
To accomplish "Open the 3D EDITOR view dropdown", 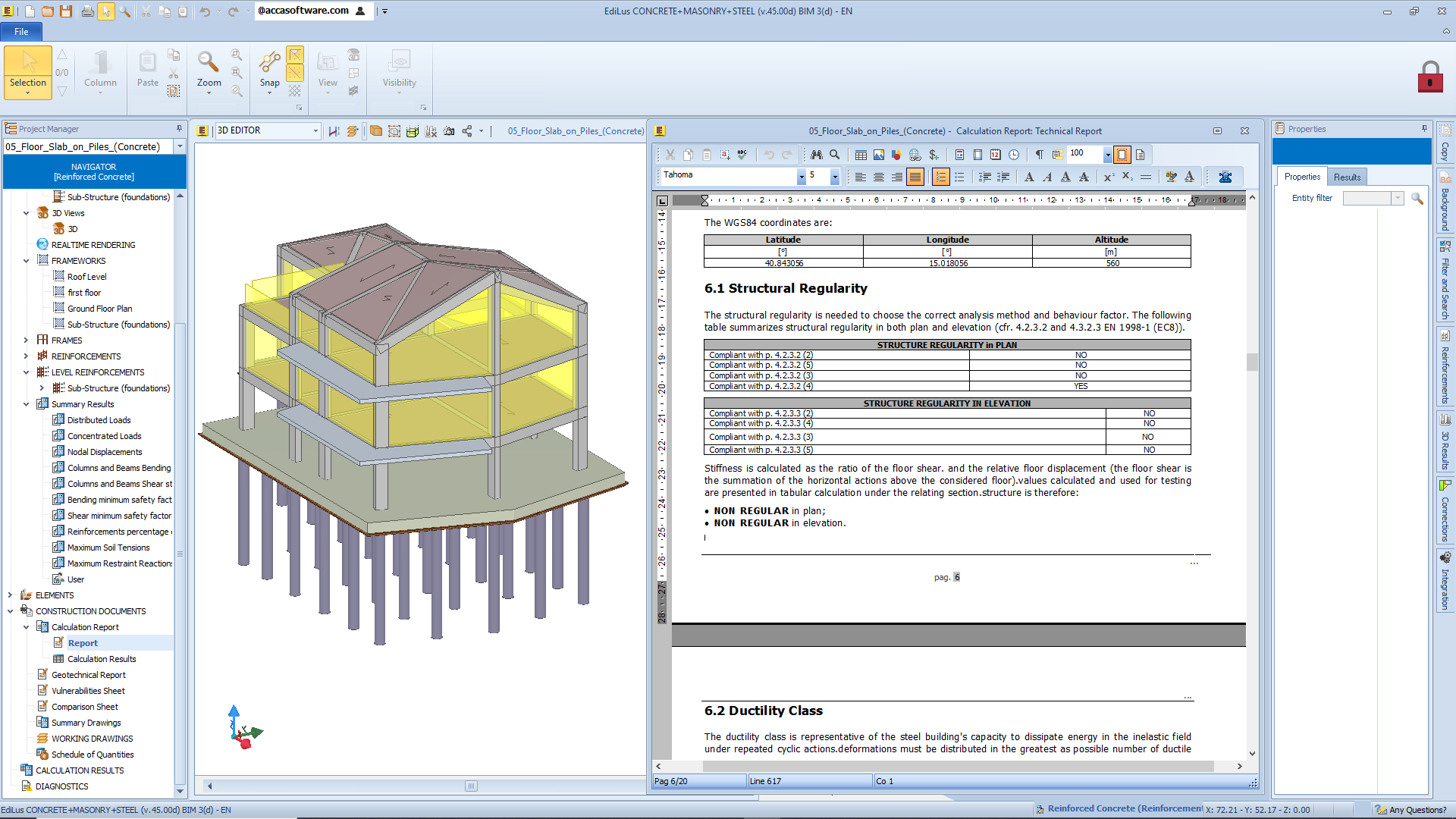I will (315, 131).
